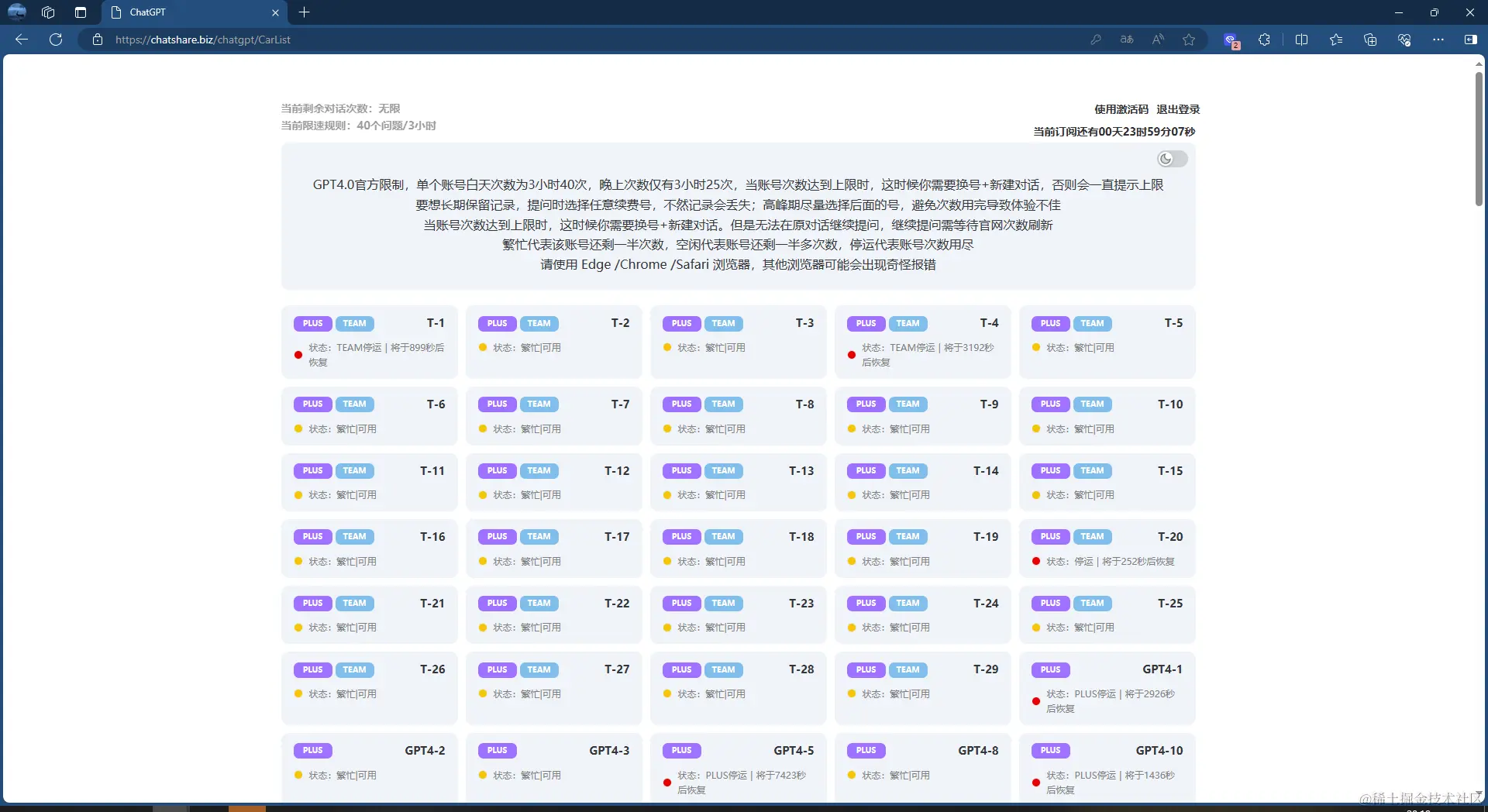Go back with the back arrow

[22, 40]
